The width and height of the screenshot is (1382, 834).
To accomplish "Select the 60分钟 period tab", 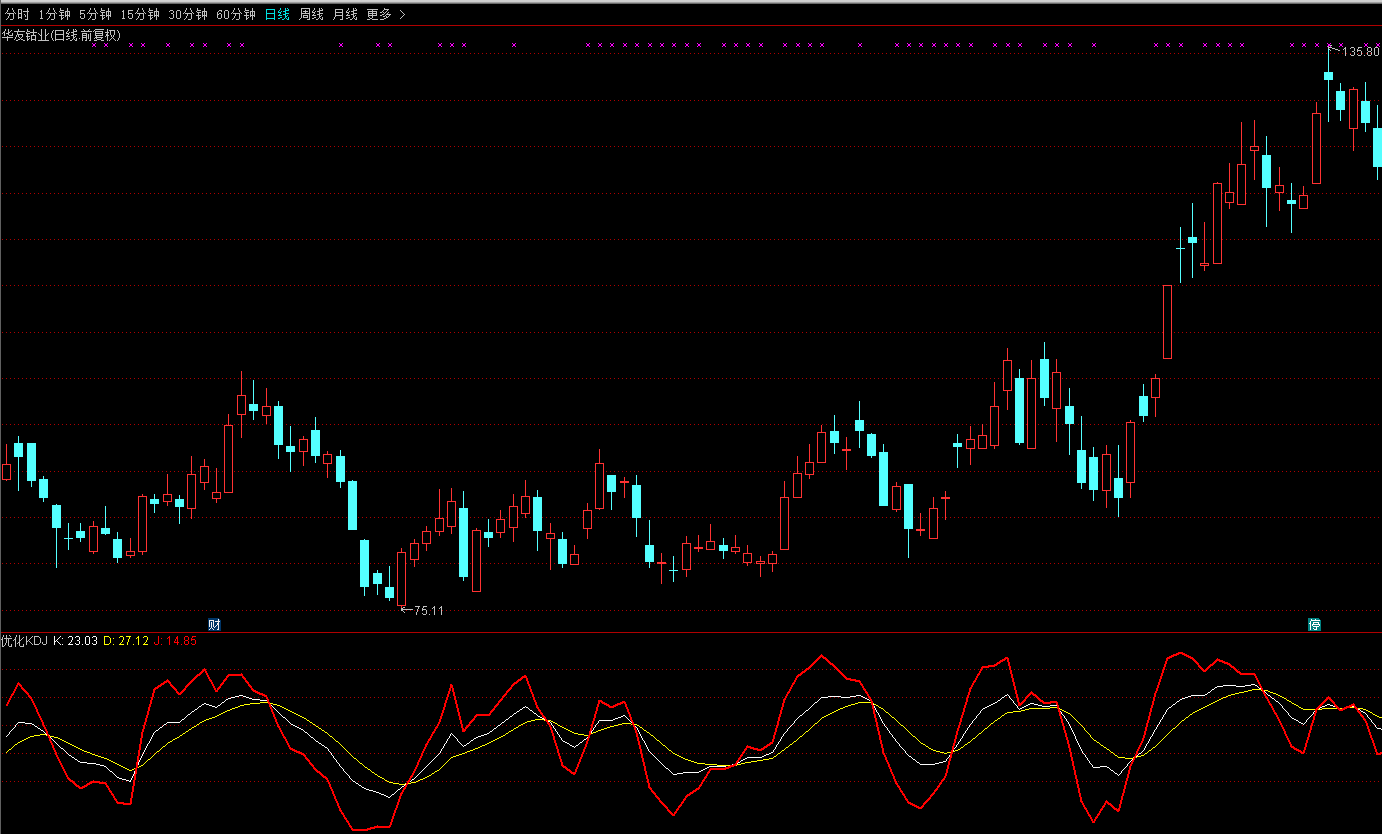I will click(236, 15).
